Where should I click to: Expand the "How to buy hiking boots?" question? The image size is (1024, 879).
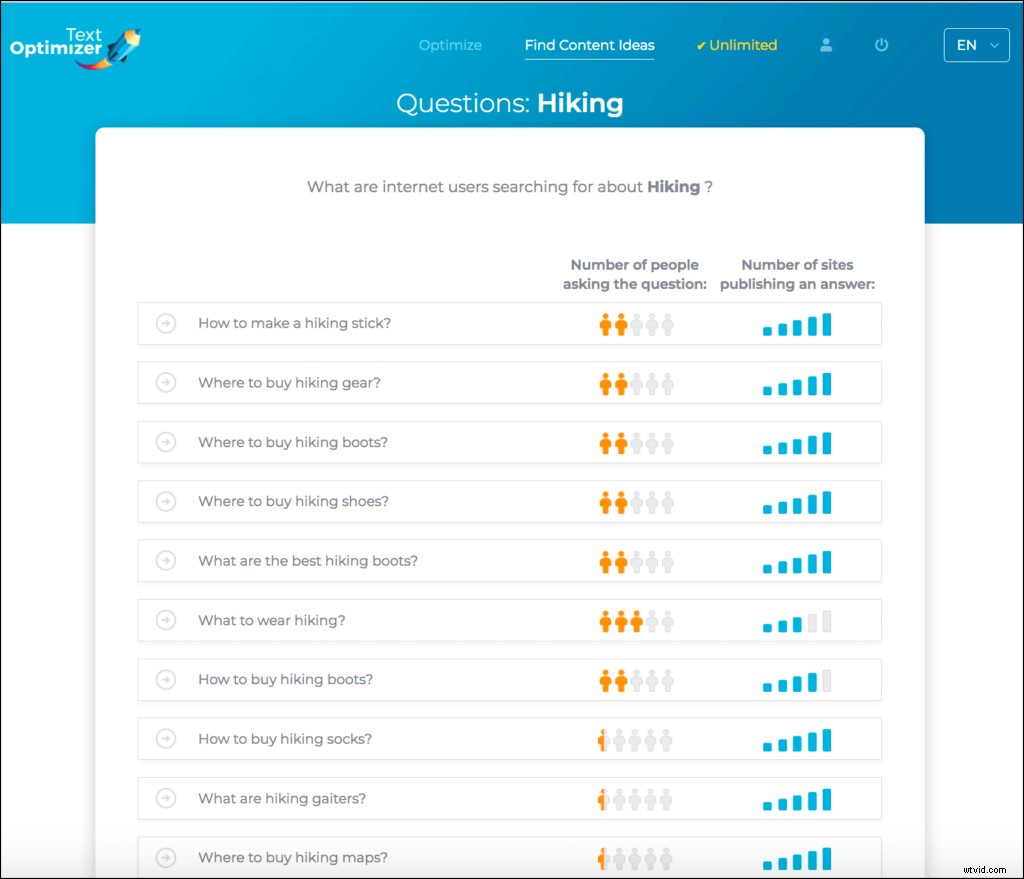[165, 679]
